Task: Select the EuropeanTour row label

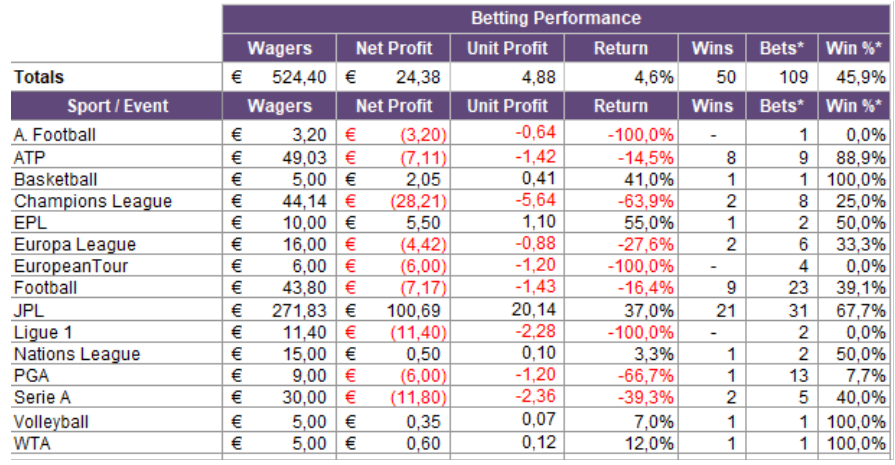Action: [x=71, y=266]
